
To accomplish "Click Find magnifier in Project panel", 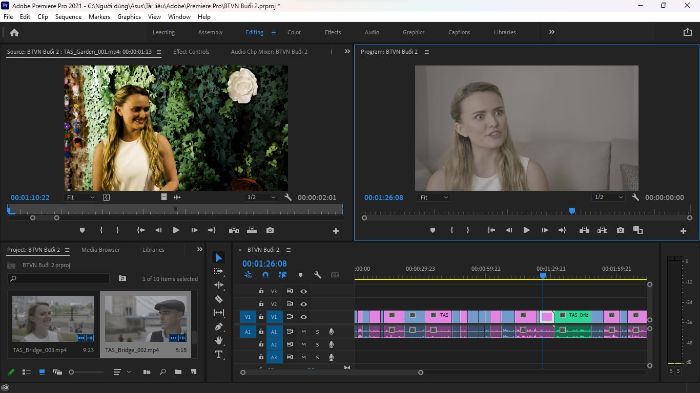I will (162, 372).
